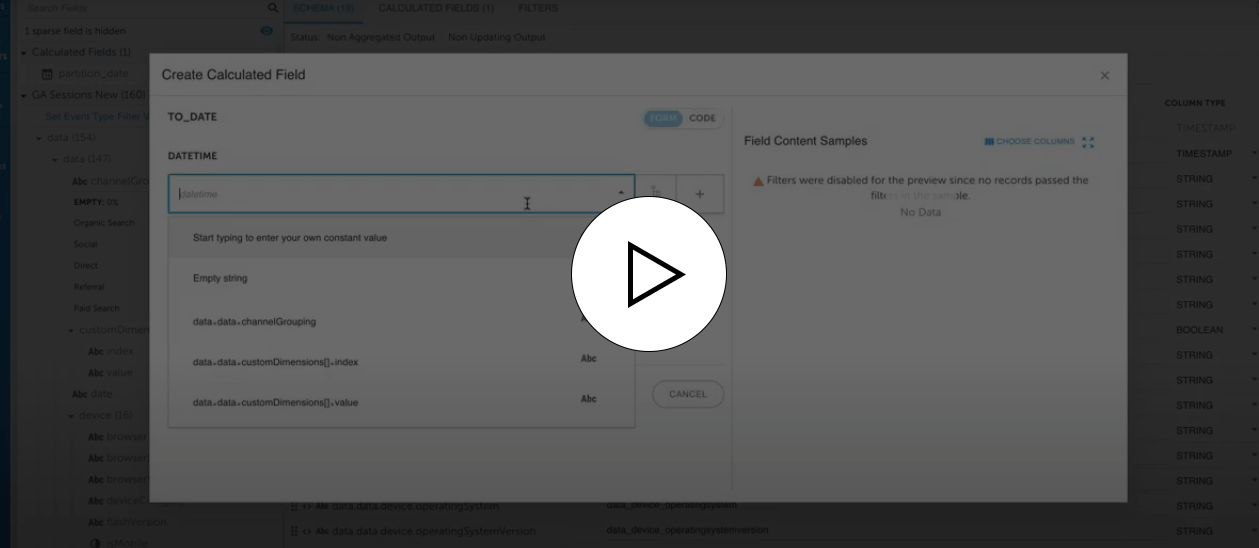1259x548 pixels.
Task: Switch editor mode to FORM
Action: pyautogui.click(x=664, y=118)
